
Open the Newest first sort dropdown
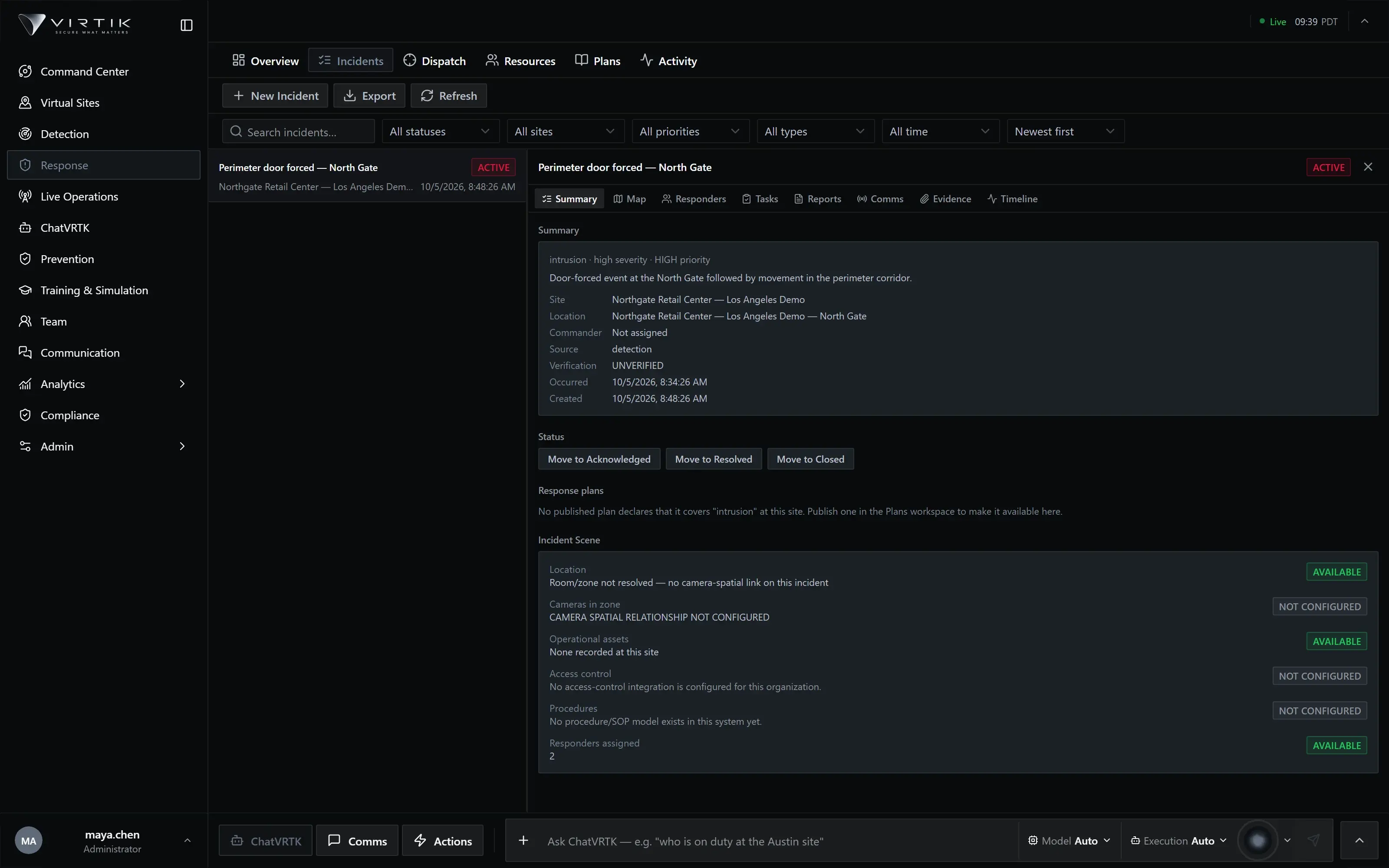coord(1065,132)
